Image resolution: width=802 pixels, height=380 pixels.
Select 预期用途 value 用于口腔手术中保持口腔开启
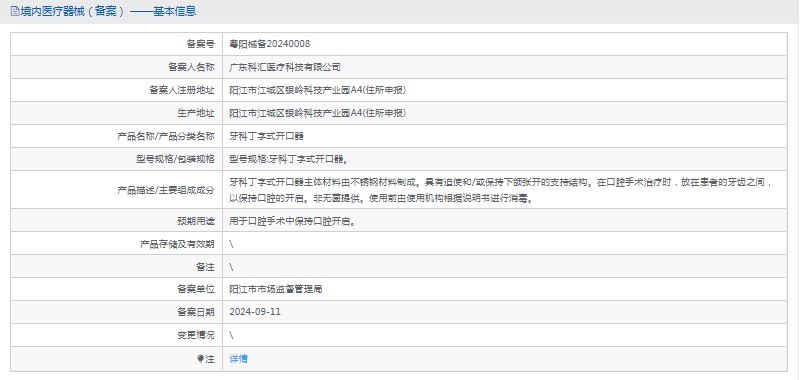tap(293, 221)
